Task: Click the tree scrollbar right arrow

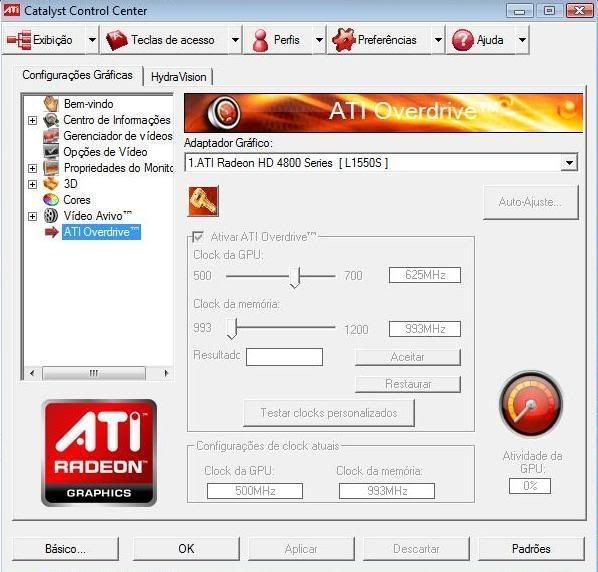Action: click(166, 373)
